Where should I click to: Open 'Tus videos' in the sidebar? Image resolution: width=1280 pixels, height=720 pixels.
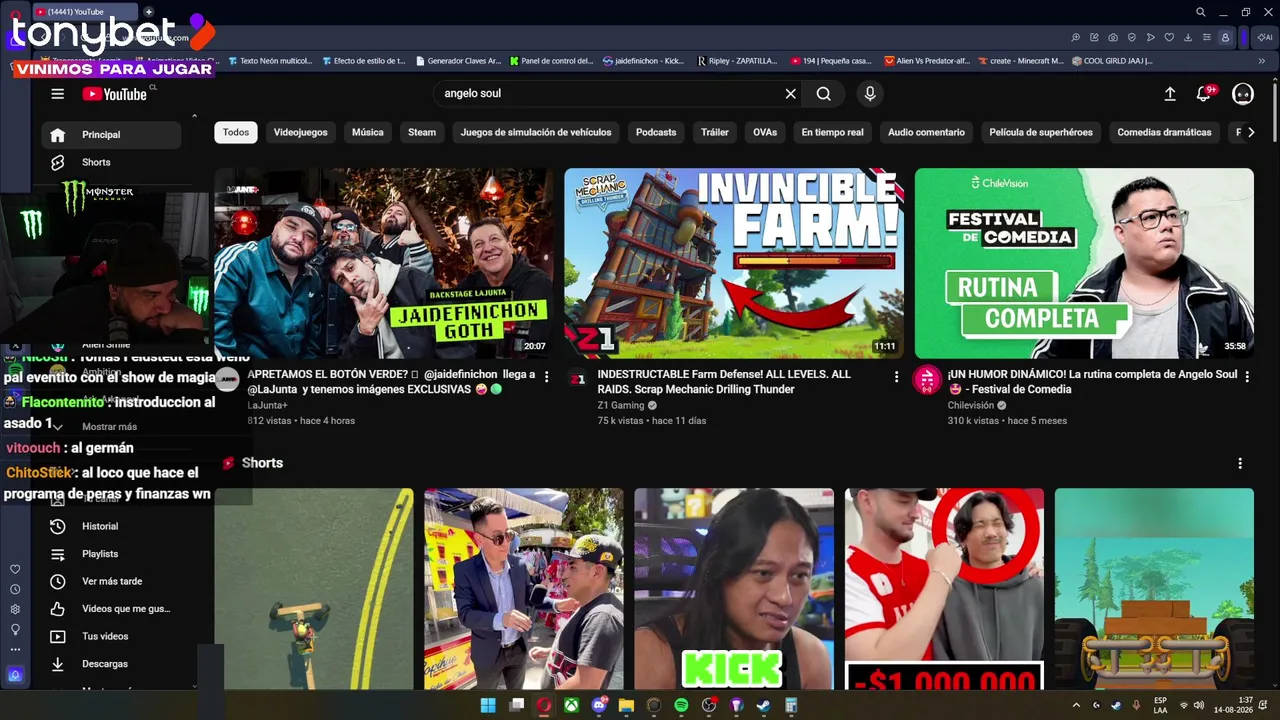pos(112,636)
